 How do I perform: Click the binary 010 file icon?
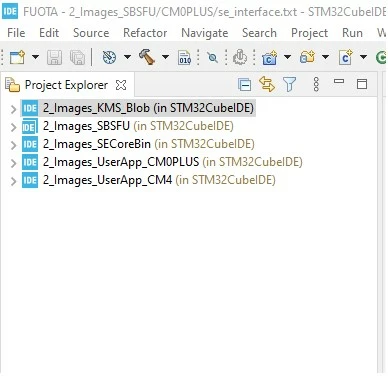pyautogui.click(x=185, y=57)
